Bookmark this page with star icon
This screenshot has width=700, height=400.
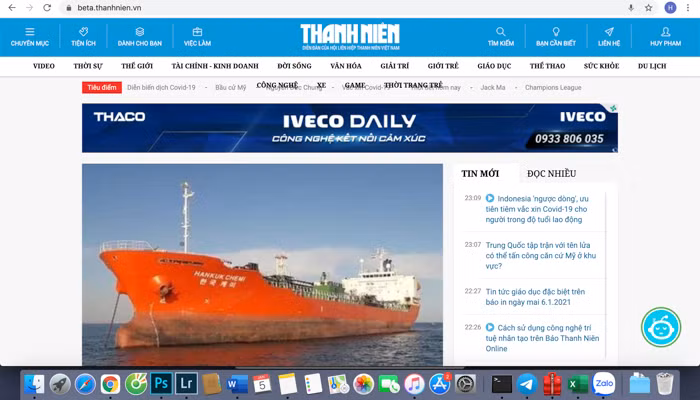coord(648,8)
